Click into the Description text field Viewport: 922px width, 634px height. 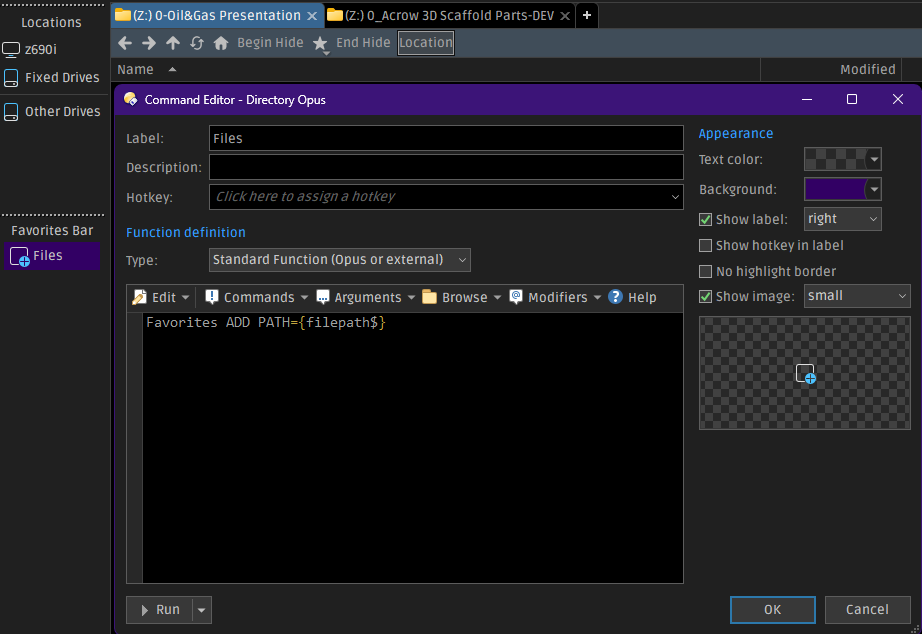click(x=446, y=167)
